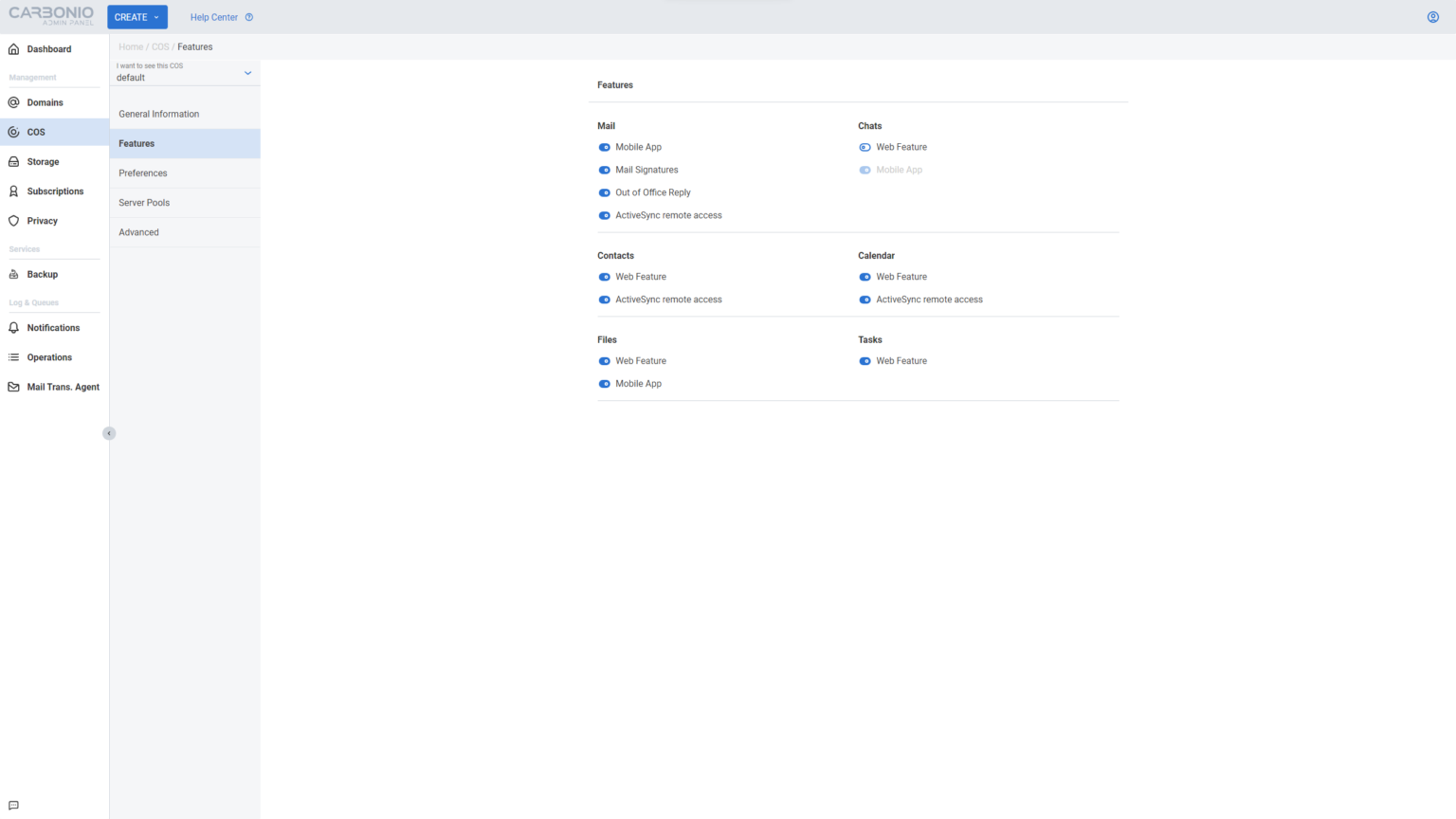
Task: Select the Privacy sidebar icon
Action: tap(13, 220)
